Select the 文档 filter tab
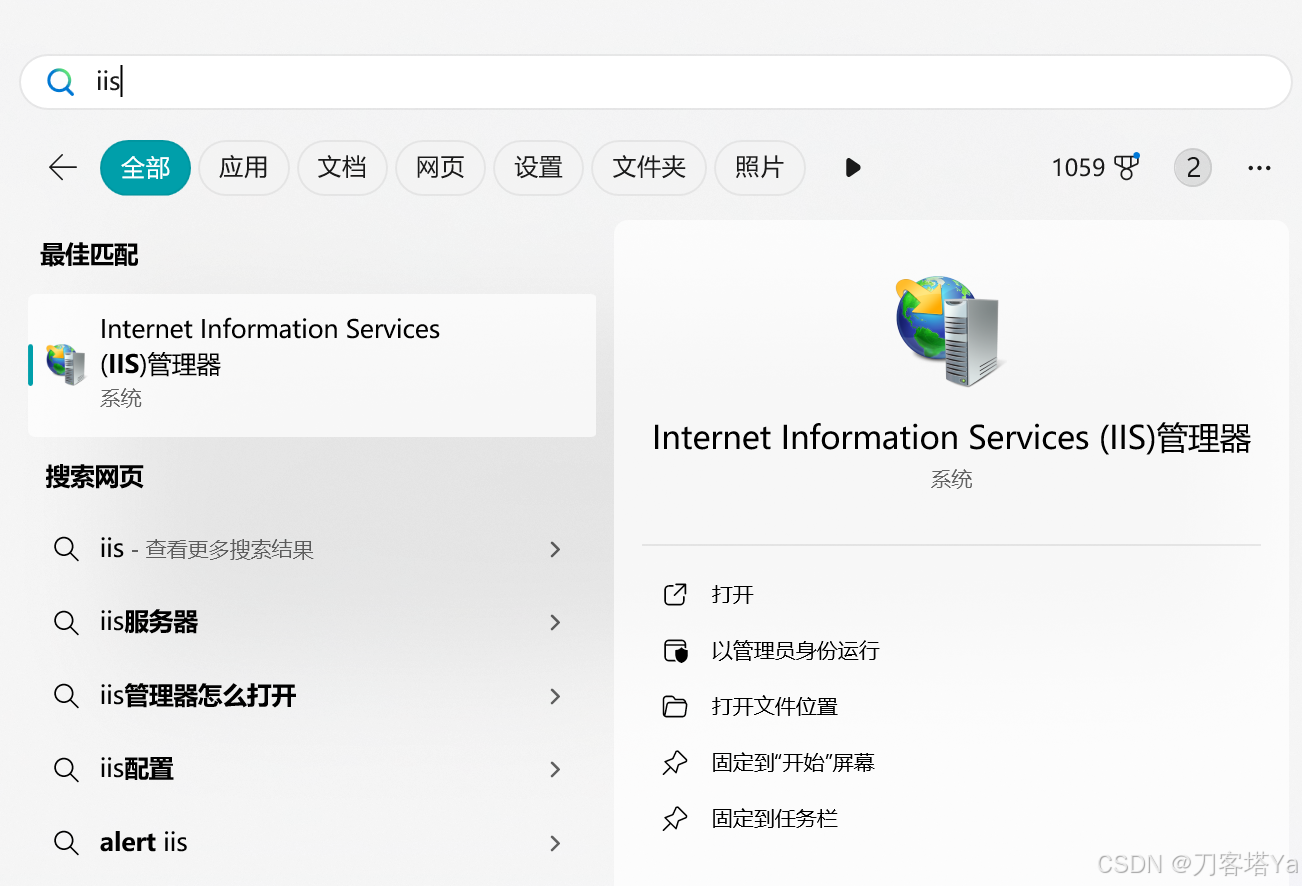This screenshot has width=1302, height=886. point(342,167)
